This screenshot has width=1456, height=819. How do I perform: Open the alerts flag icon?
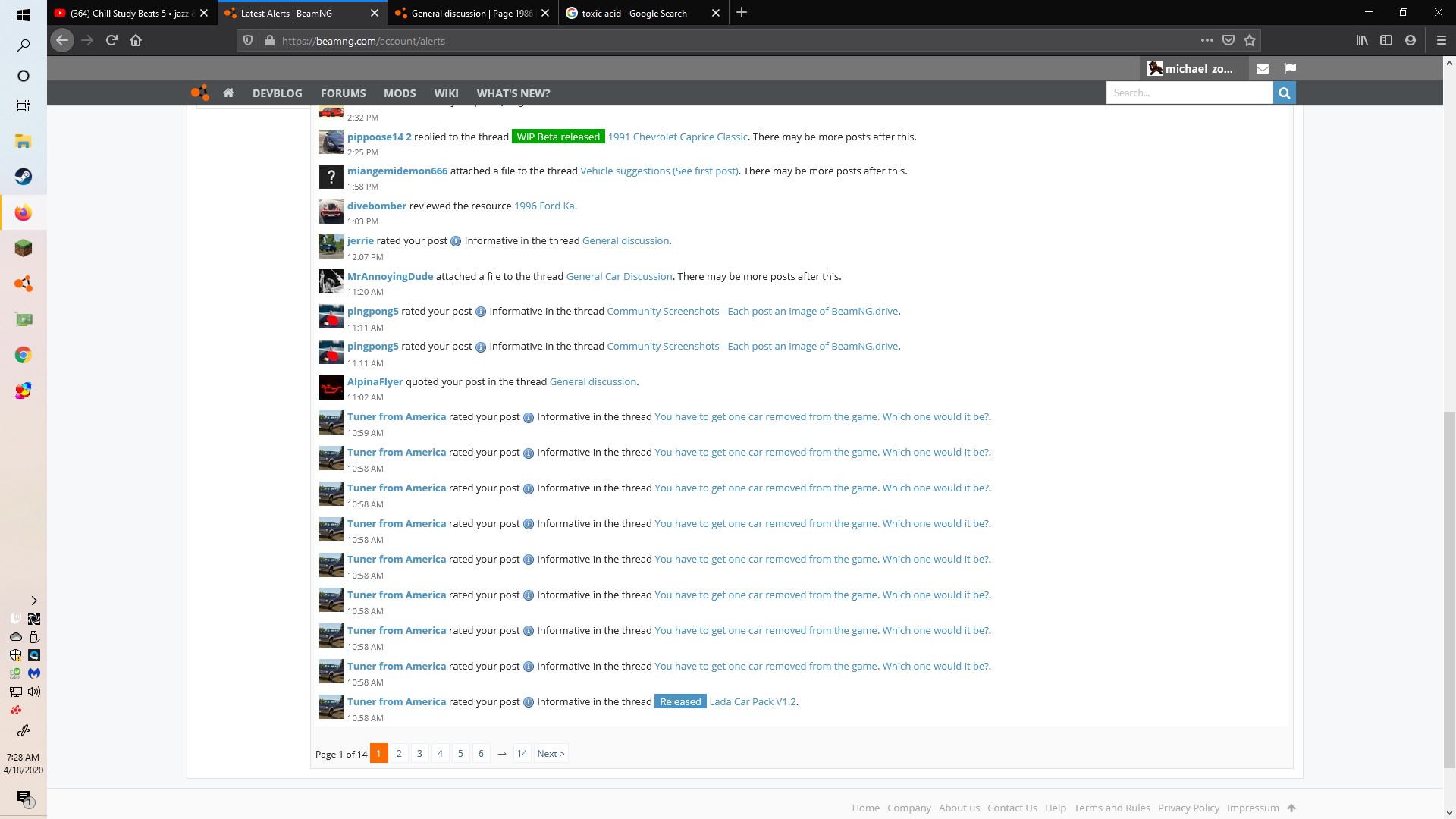pos(1289,68)
